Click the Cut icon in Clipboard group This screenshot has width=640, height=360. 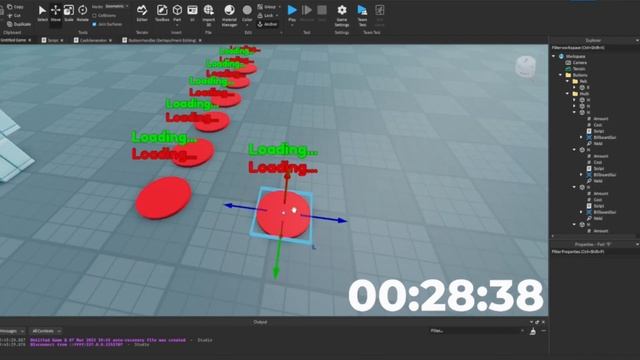(9, 16)
